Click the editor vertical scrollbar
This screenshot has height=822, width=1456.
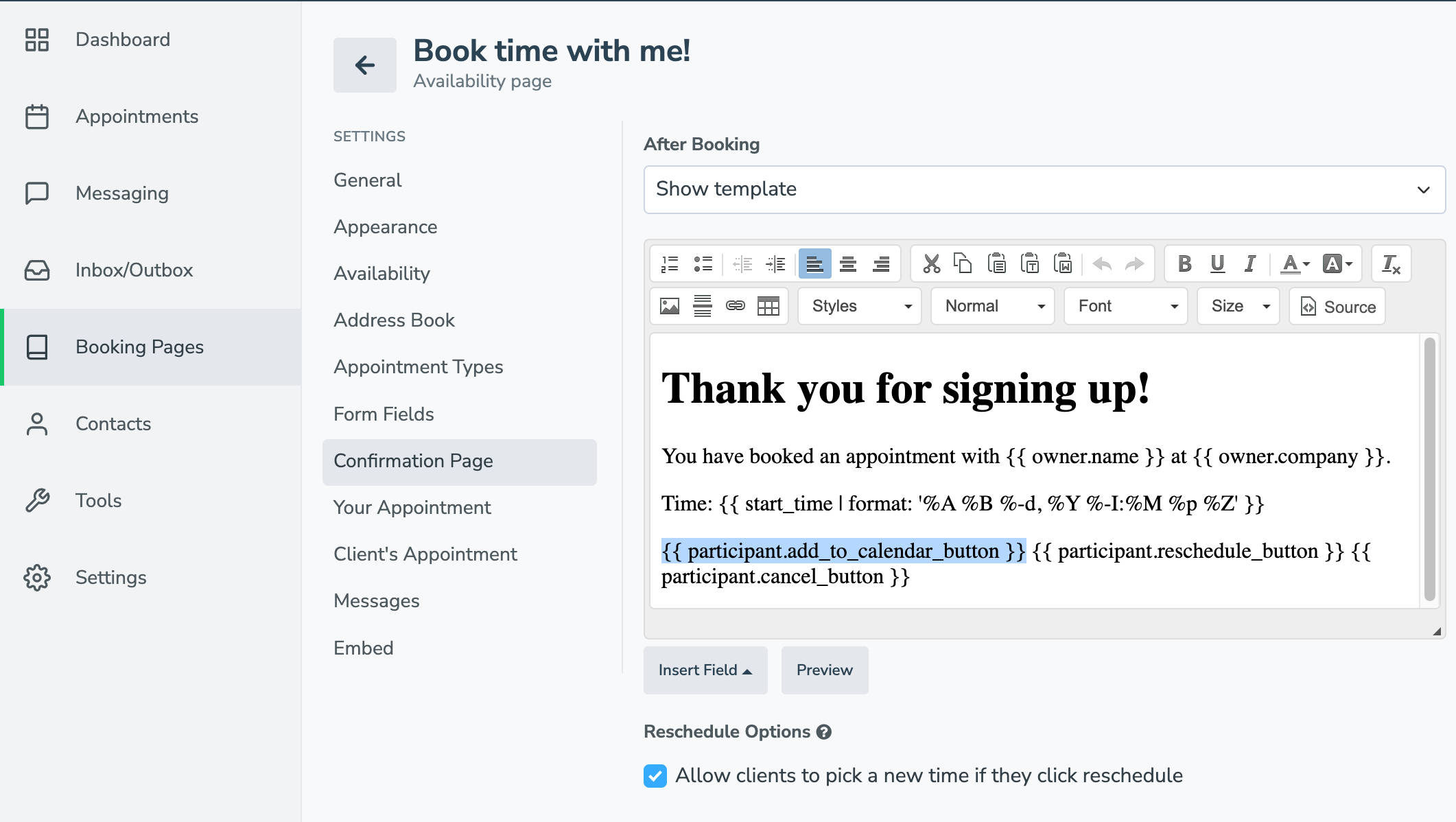point(1429,469)
